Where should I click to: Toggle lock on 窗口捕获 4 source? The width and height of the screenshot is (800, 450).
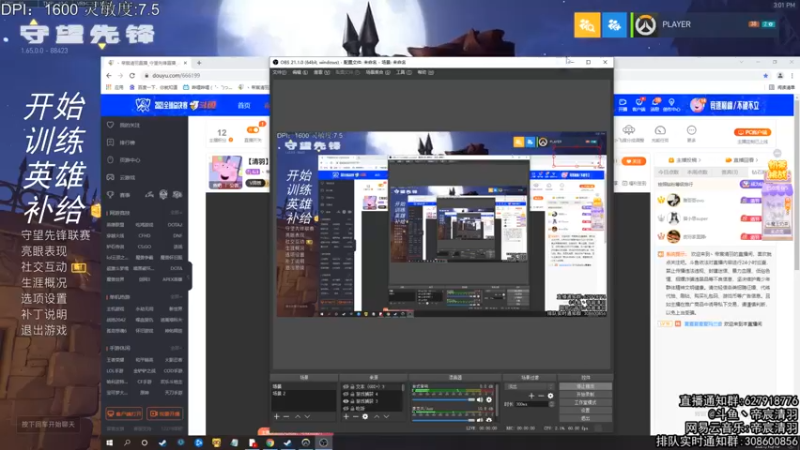(x=352, y=394)
